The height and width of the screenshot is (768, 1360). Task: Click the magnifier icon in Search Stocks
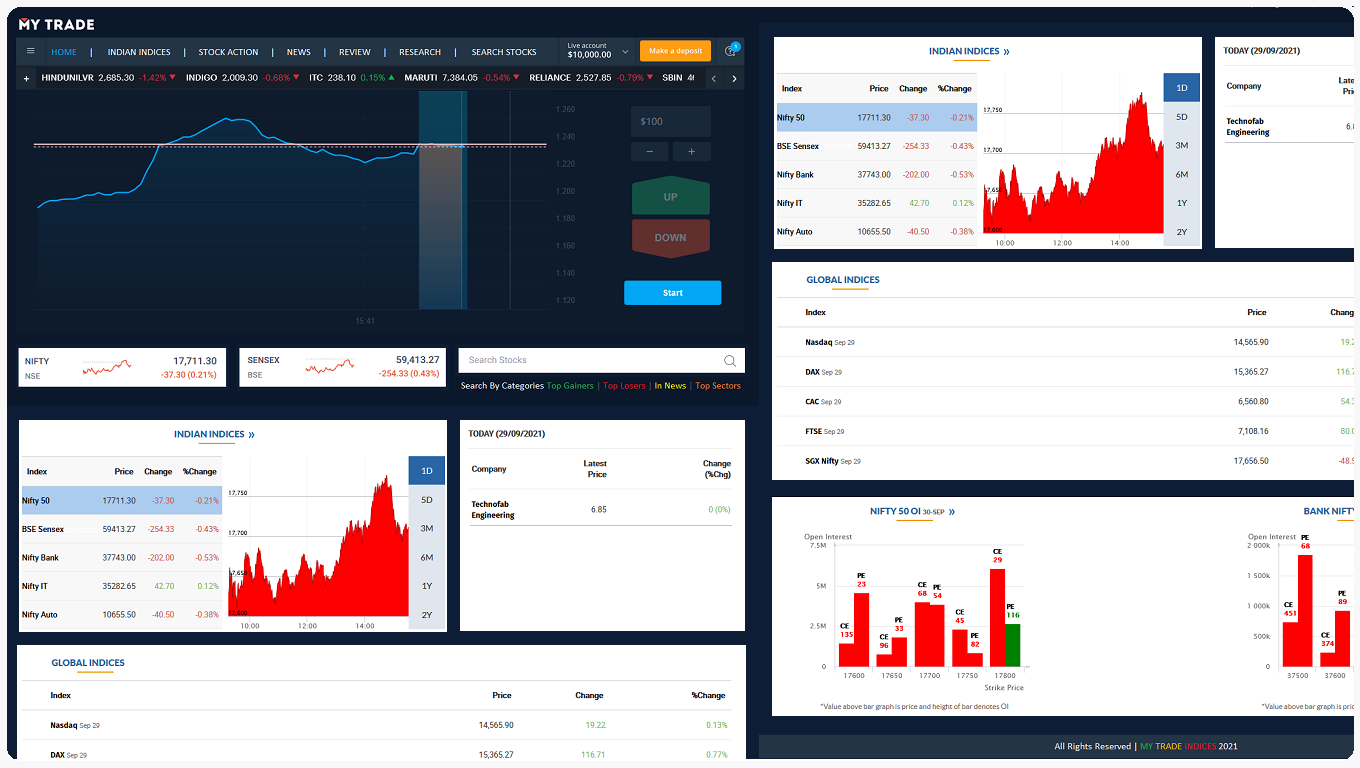click(730, 361)
